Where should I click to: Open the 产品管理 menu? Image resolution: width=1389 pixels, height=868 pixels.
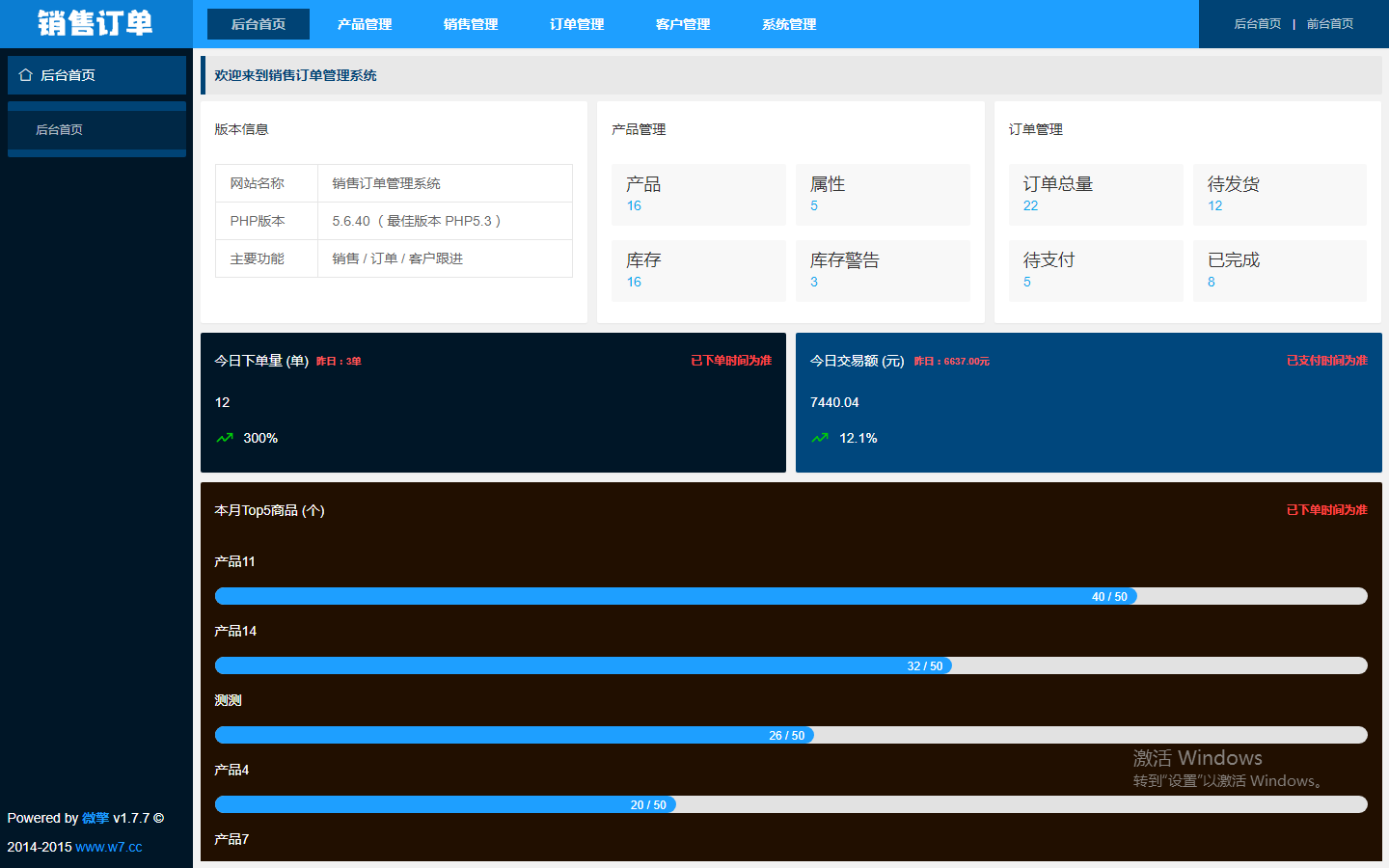(364, 25)
